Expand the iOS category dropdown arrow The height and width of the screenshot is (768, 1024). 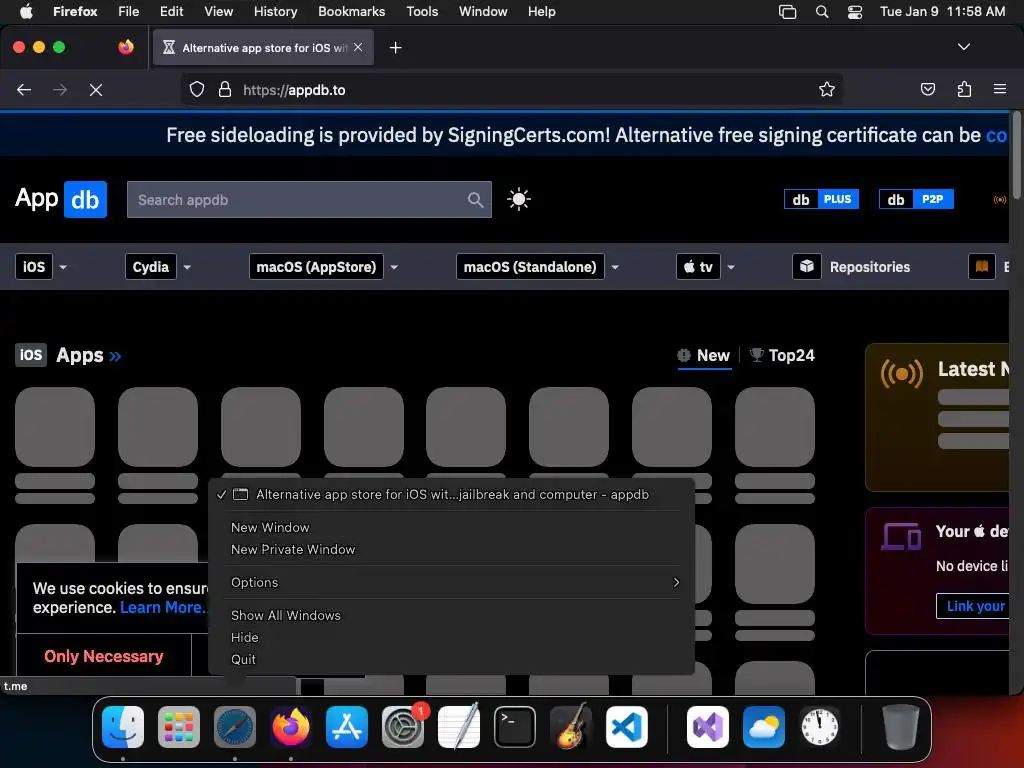[x=63, y=267]
